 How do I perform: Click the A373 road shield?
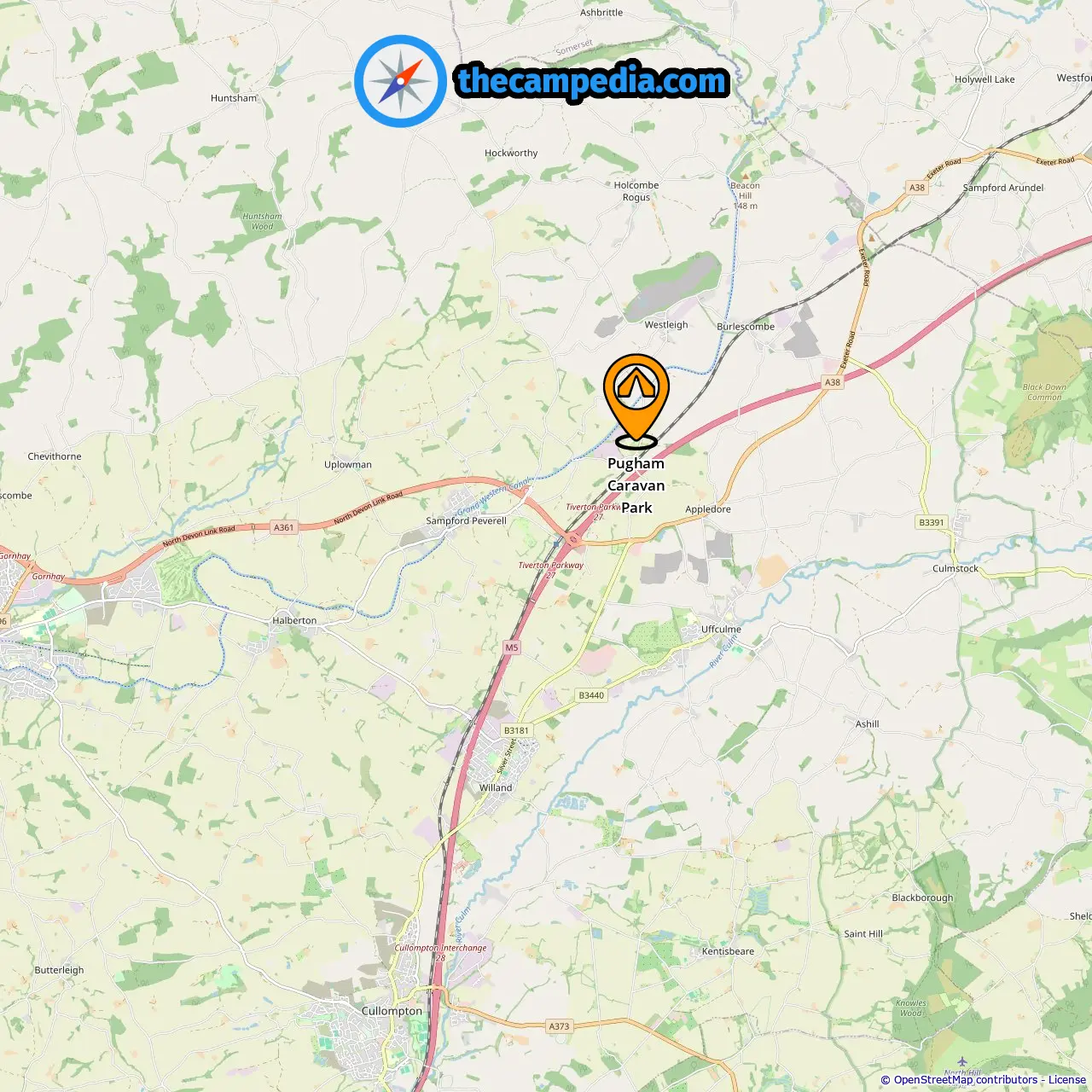559,1026
